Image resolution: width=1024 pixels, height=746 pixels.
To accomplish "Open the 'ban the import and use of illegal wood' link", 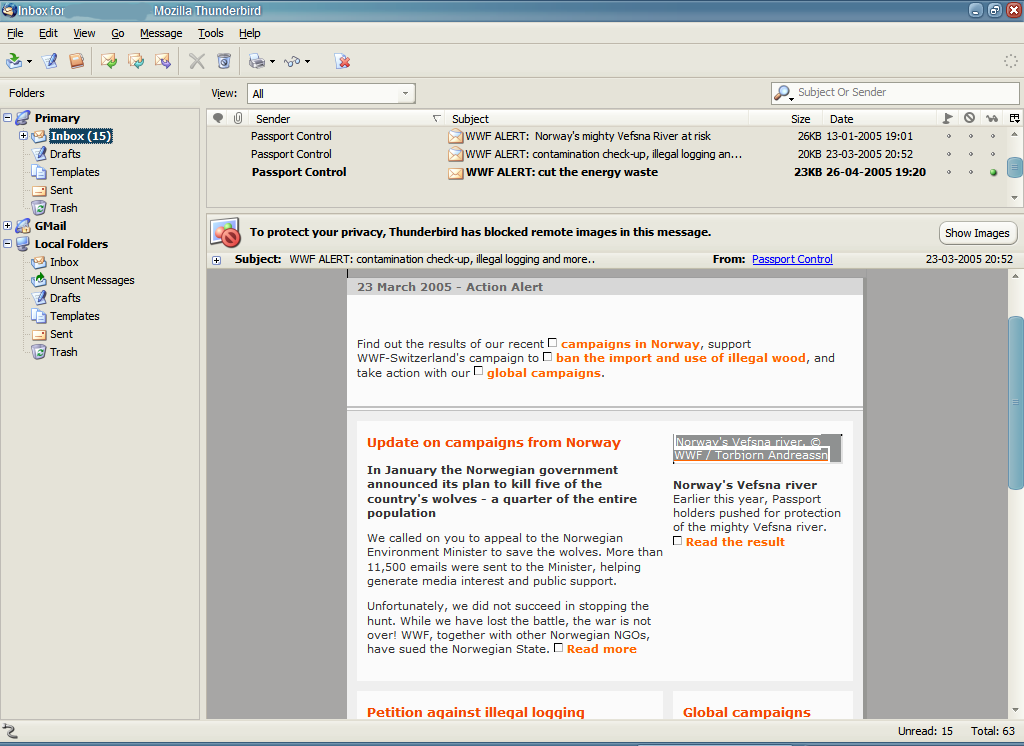I will (x=680, y=358).
